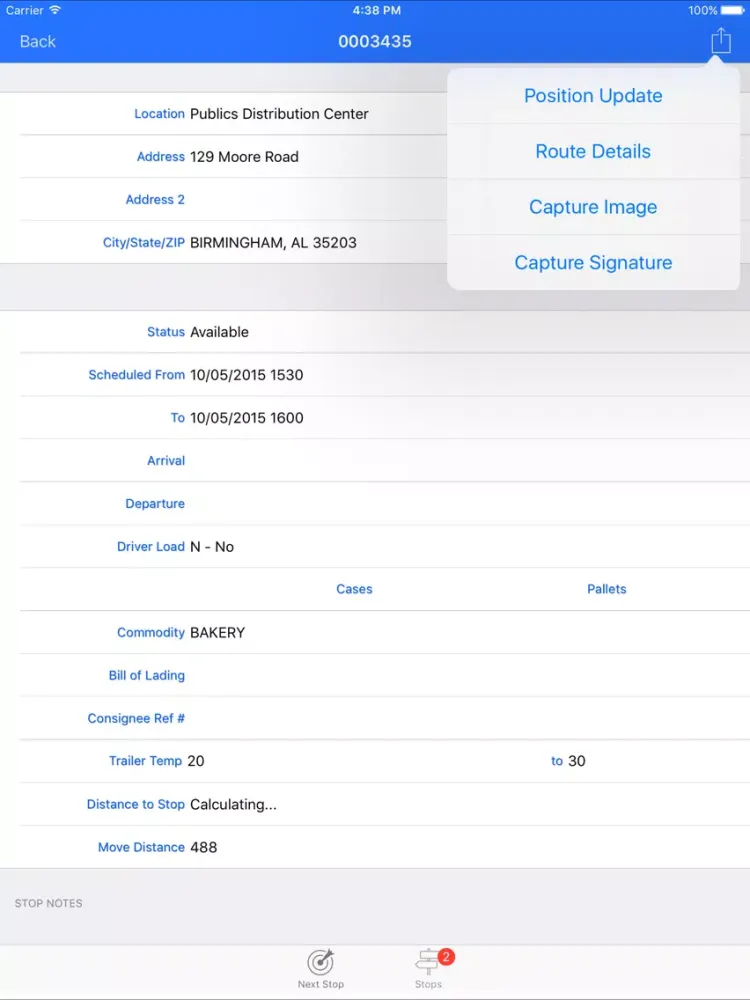Tap the '100%' battery percentage
Image resolution: width=750 pixels, height=1000 pixels.
tap(703, 10)
